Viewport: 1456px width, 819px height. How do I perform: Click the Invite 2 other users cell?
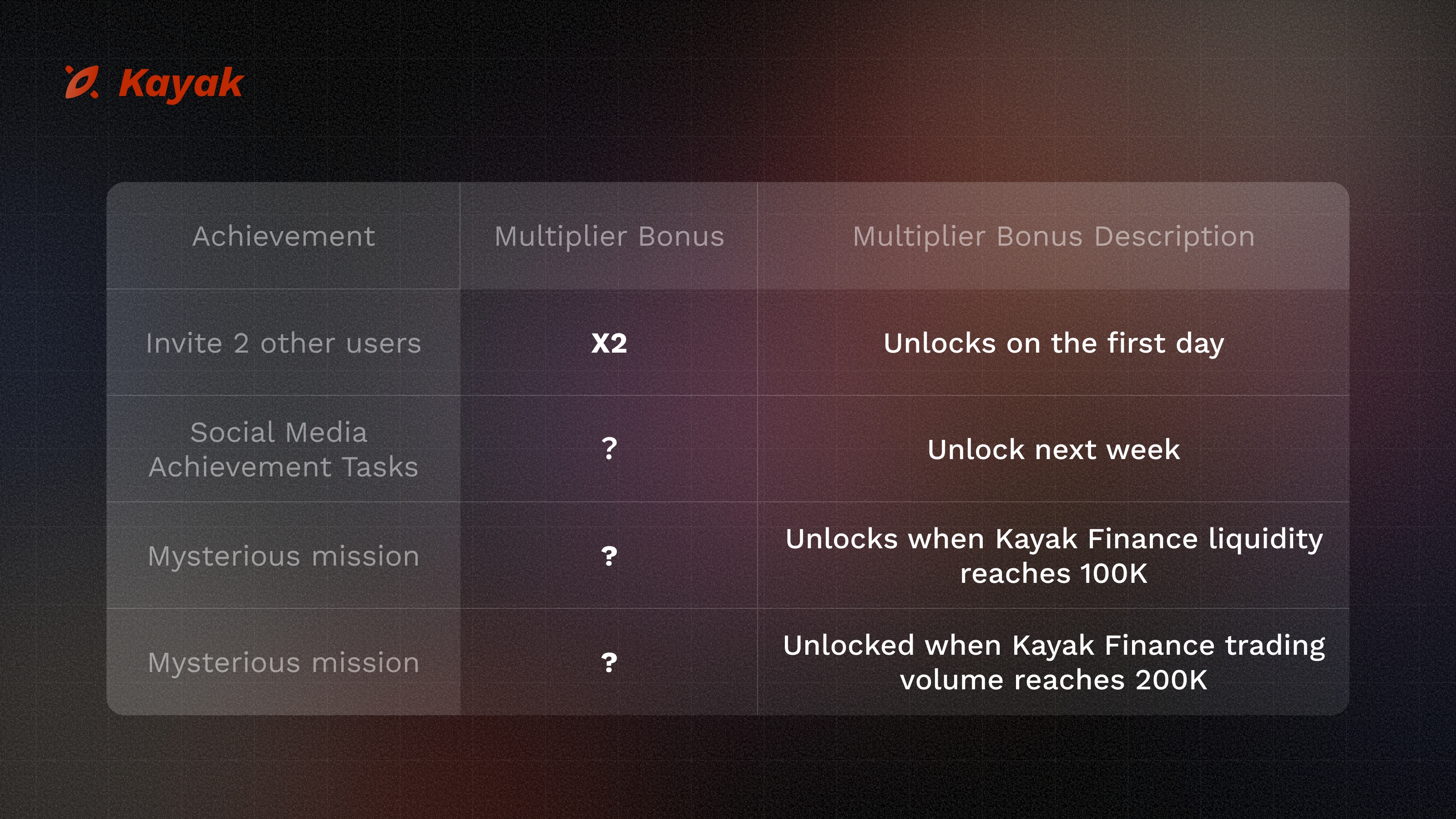[283, 343]
